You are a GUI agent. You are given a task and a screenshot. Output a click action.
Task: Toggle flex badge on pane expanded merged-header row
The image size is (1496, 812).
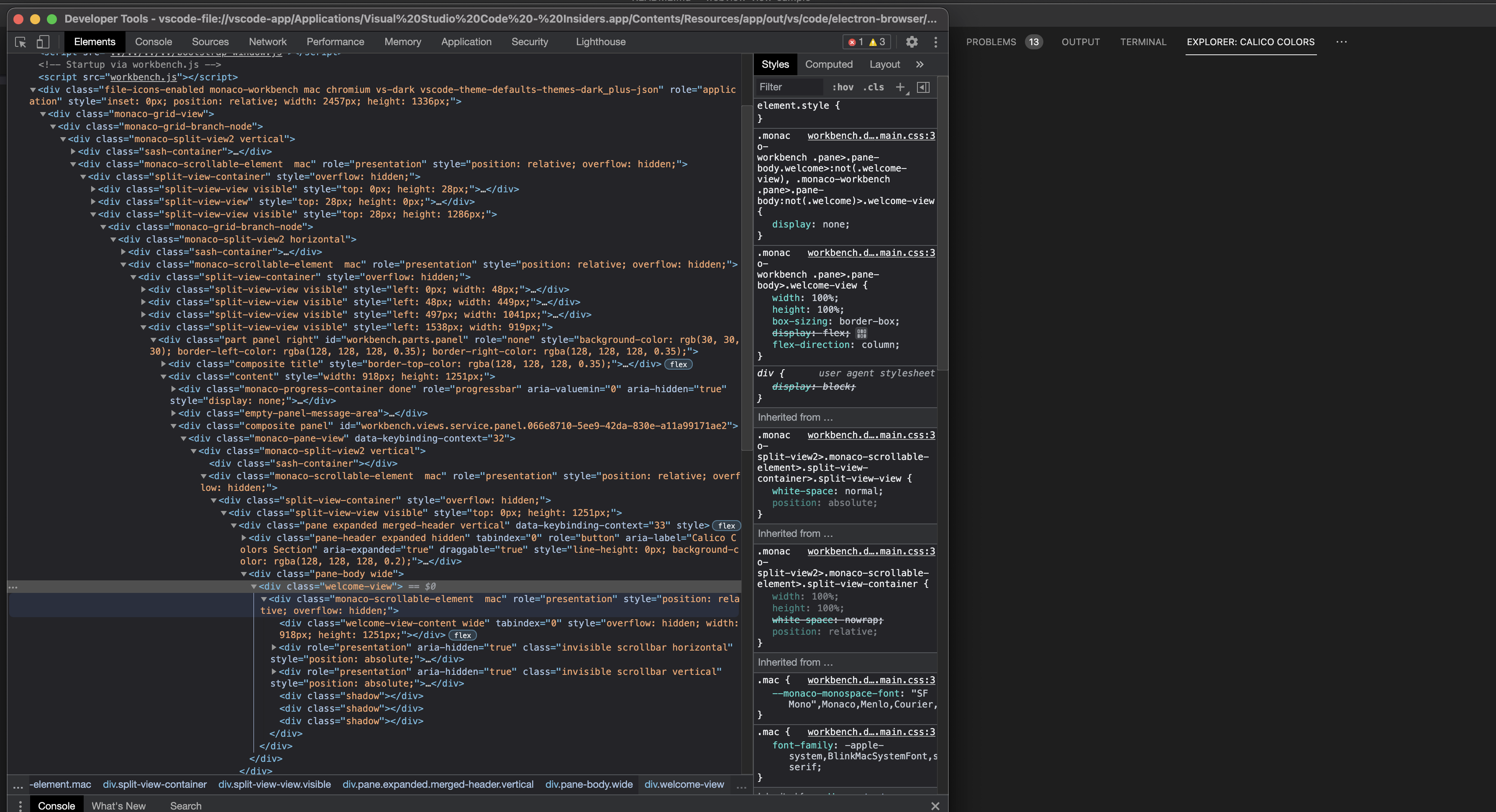click(727, 526)
